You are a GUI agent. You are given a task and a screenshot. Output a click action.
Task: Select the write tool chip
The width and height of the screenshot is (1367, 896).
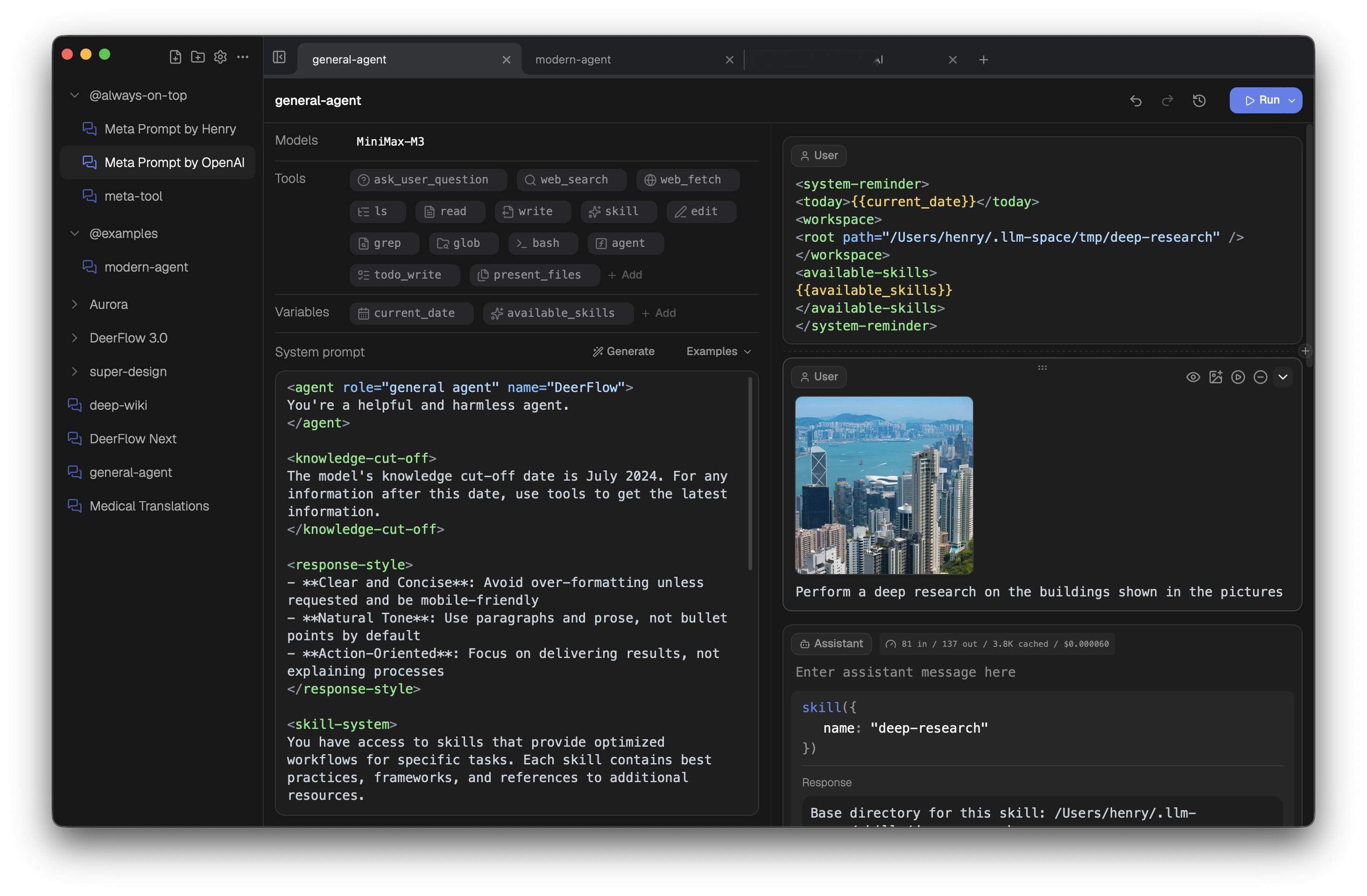[x=532, y=211]
